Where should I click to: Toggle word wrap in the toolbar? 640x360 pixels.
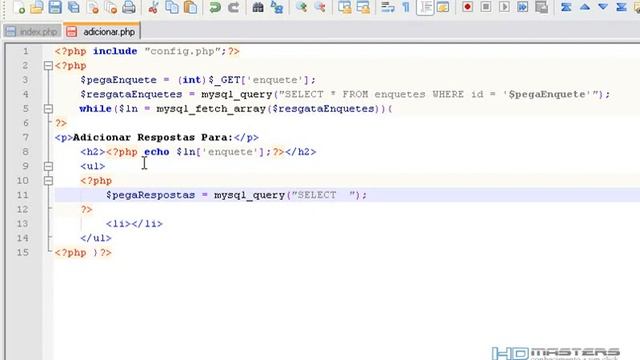(x=387, y=7)
